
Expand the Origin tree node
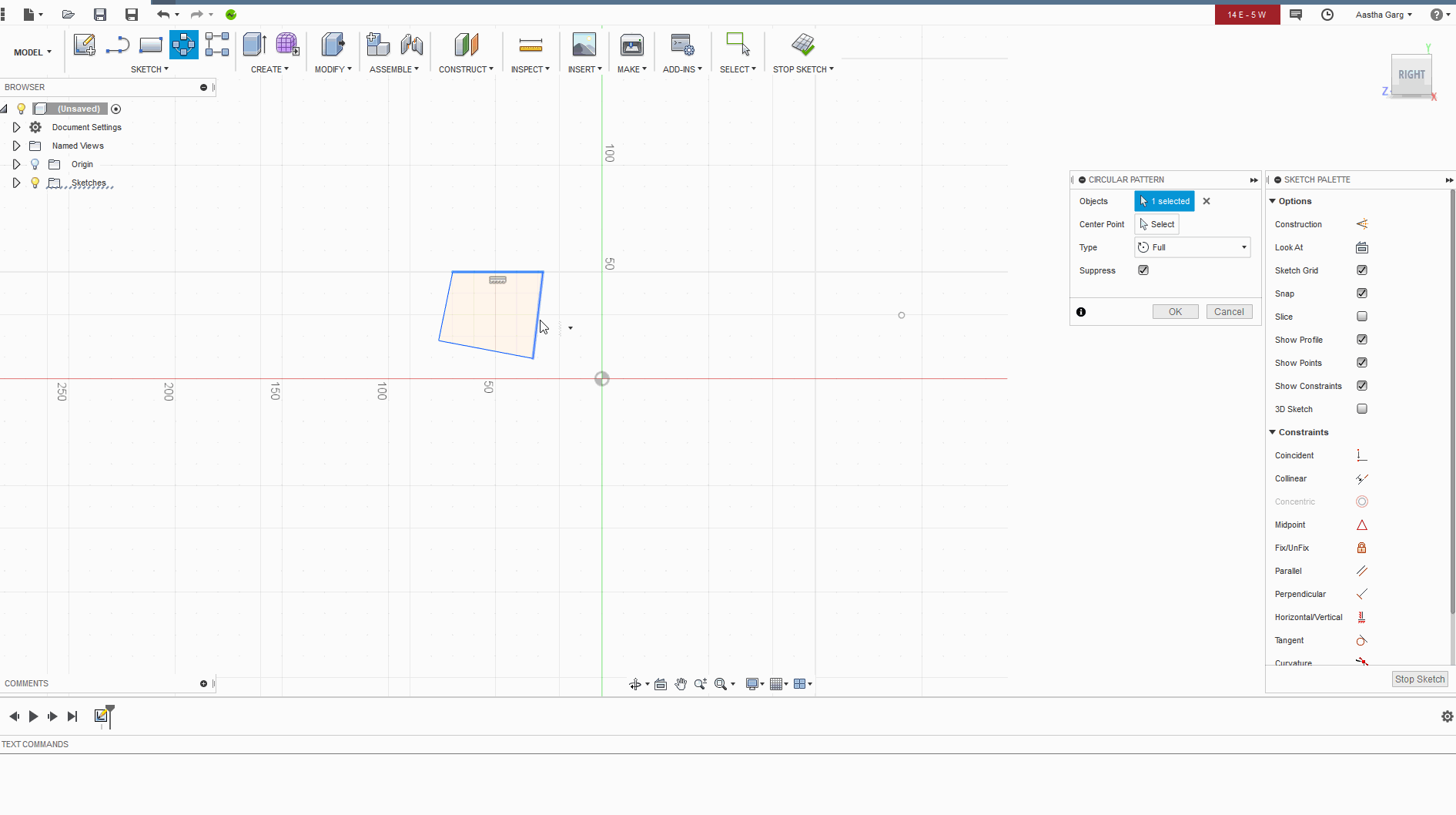16,164
